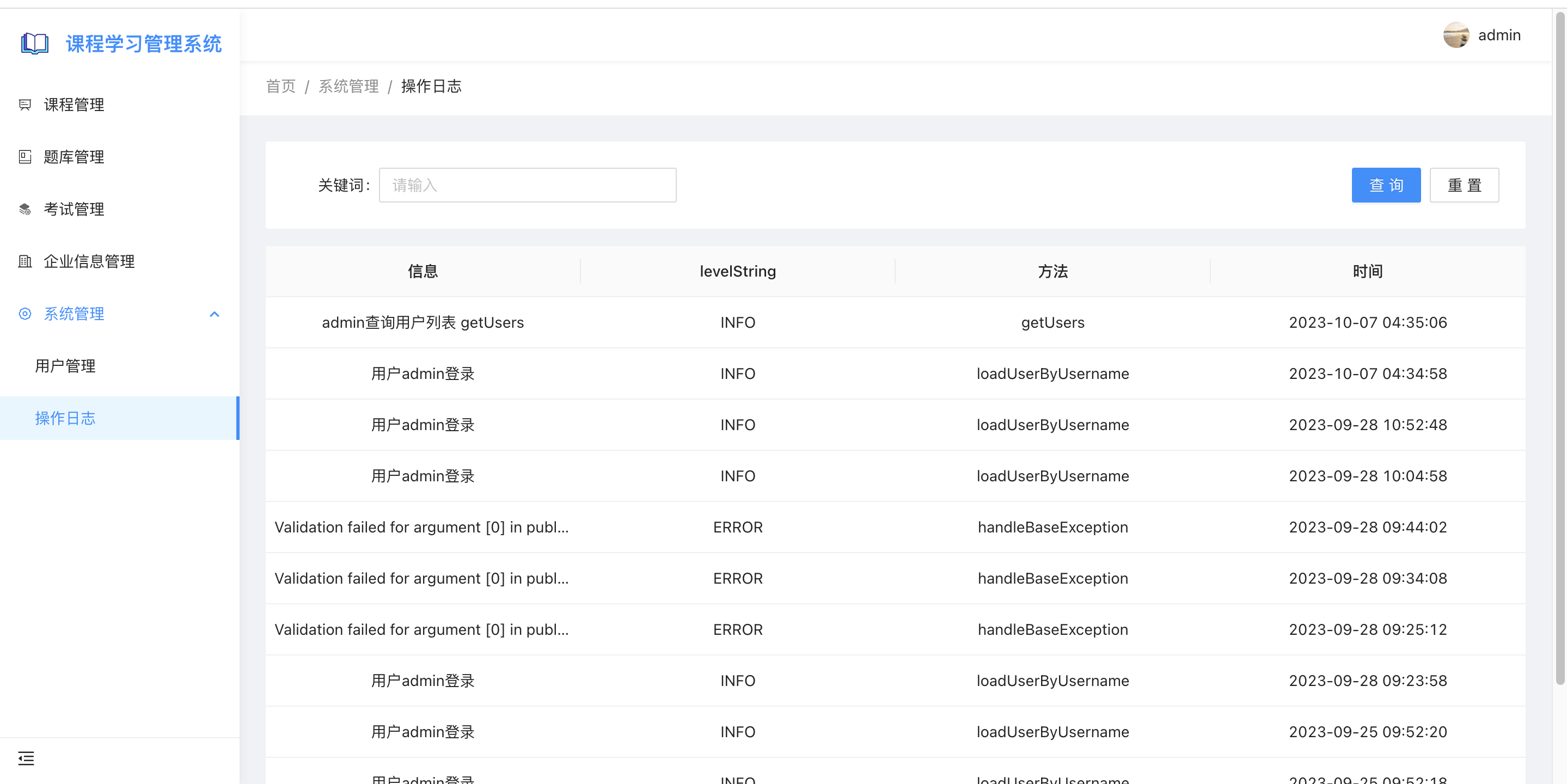Viewport: 1567px width, 784px height.
Task: Click the 考试管理 sidebar icon
Action: click(x=25, y=209)
